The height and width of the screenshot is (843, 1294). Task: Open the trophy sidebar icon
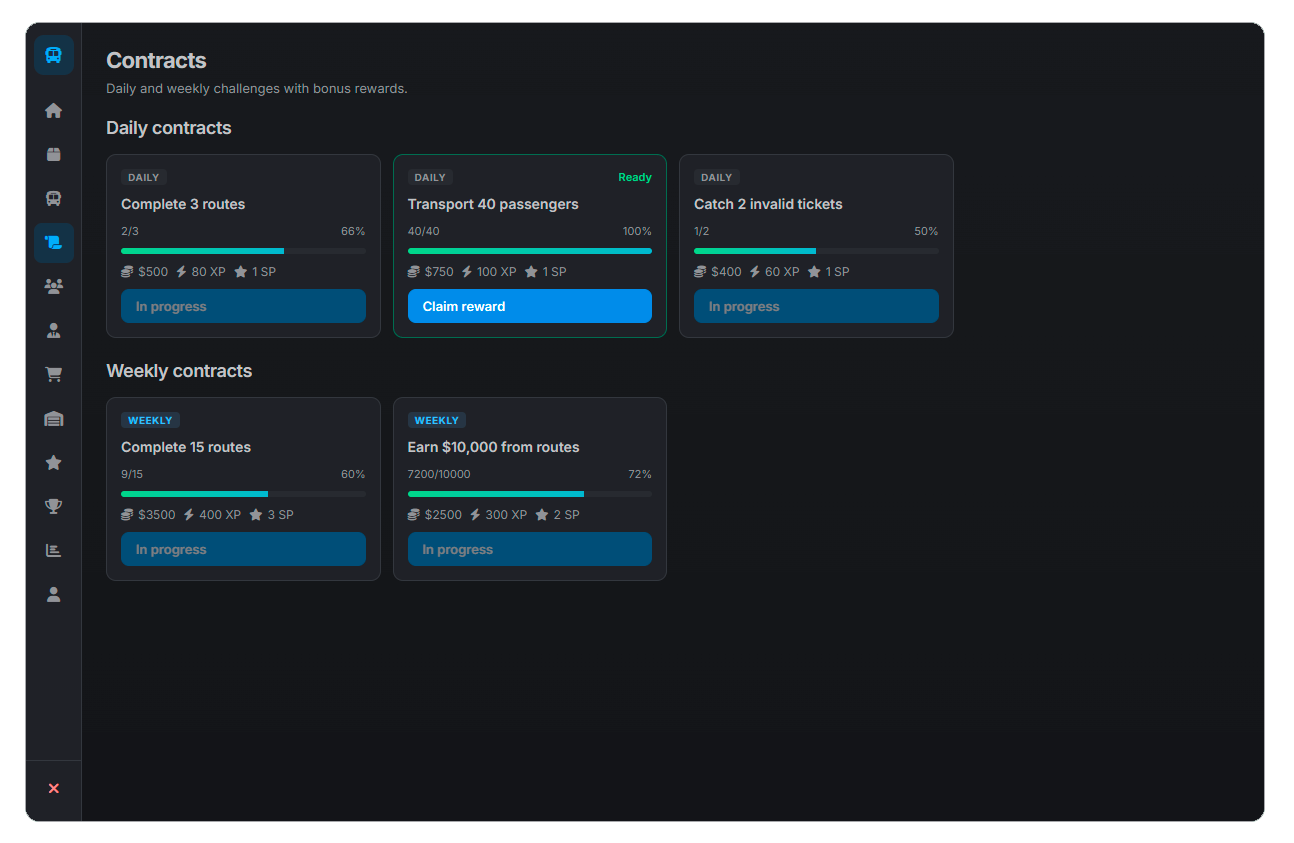pos(54,507)
